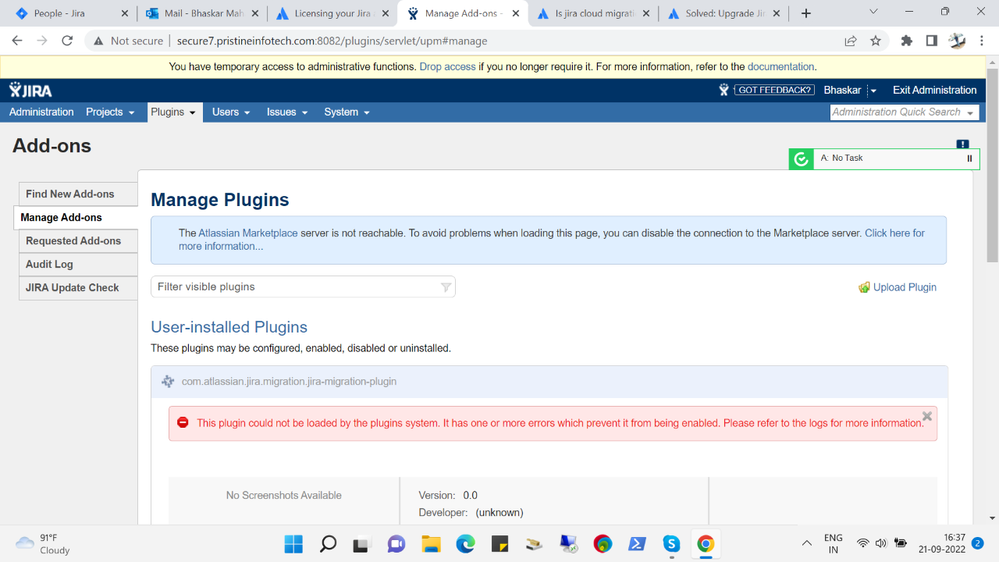Show hidden system tray icons
The image size is (999, 562).
tap(807, 544)
